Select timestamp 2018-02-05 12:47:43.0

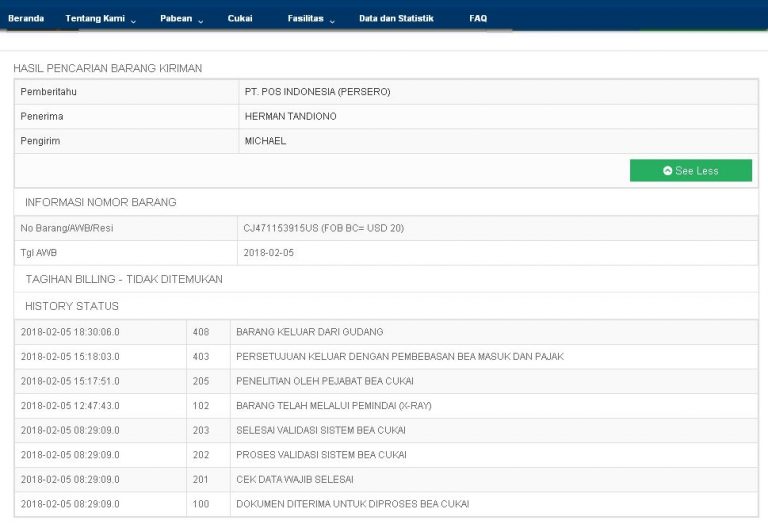pos(70,406)
